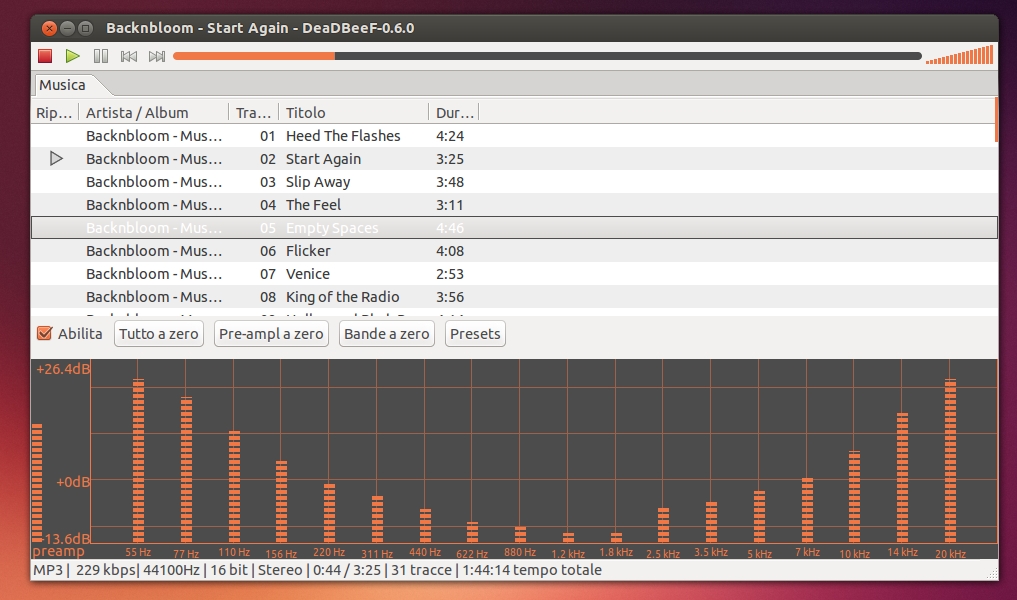Screen dimensions: 1017x600
Task: Select the track The Feel
Action: pyautogui.click(x=514, y=205)
